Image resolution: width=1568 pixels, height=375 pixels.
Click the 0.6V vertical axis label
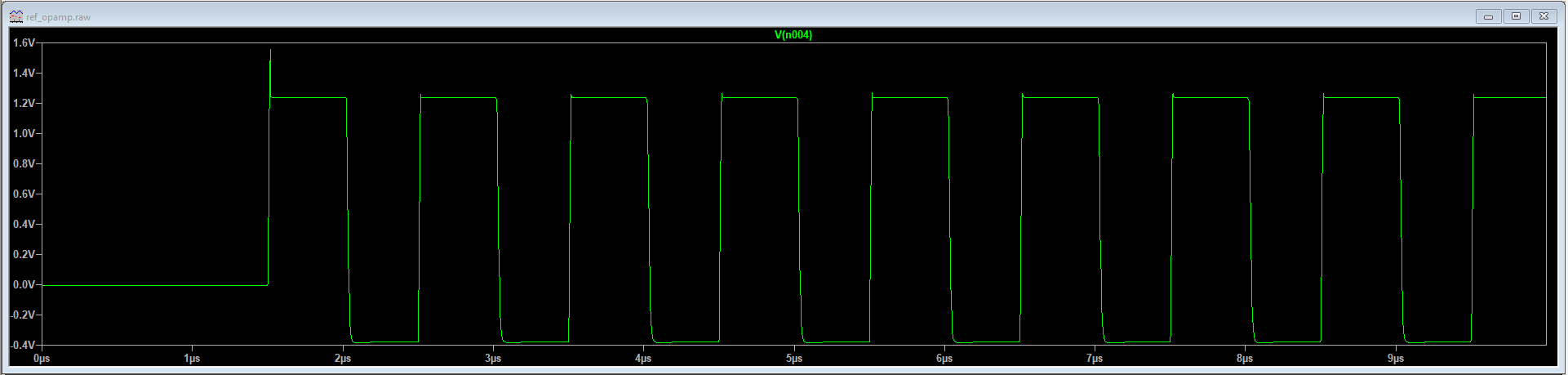click(x=24, y=194)
